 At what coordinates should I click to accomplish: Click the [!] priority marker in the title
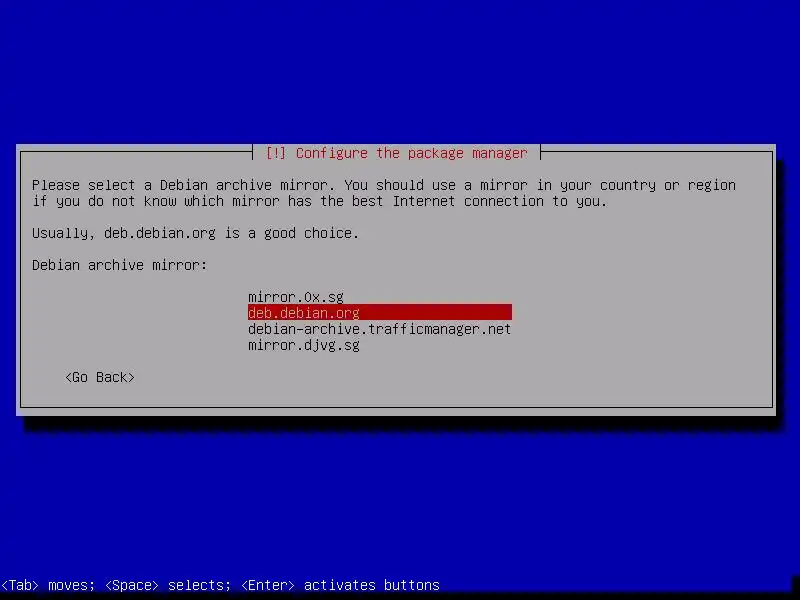tap(276, 153)
